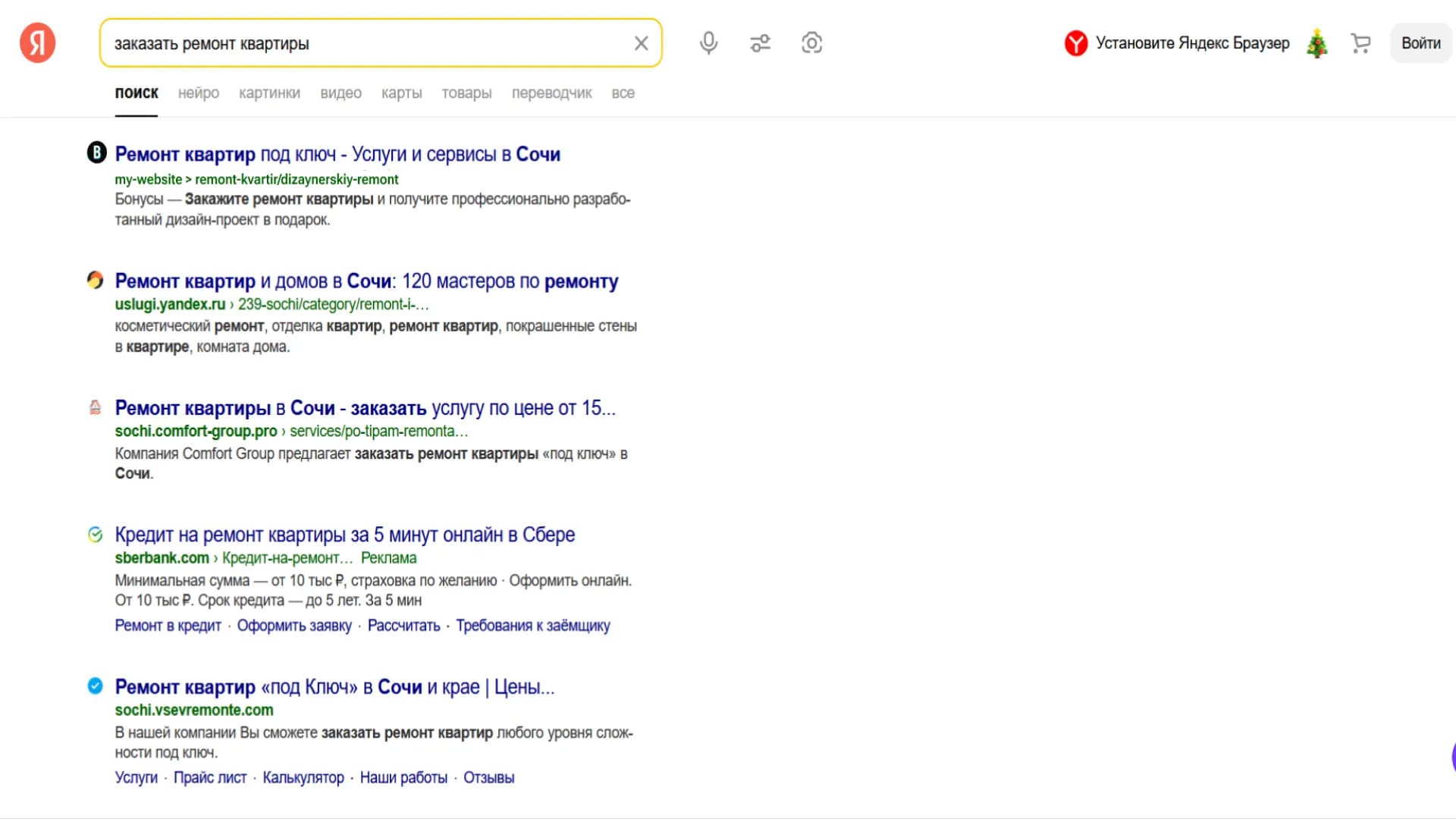The width and height of the screenshot is (1456, 819).
Task: Open the переводчик tab
Action: tap(551, 93)
